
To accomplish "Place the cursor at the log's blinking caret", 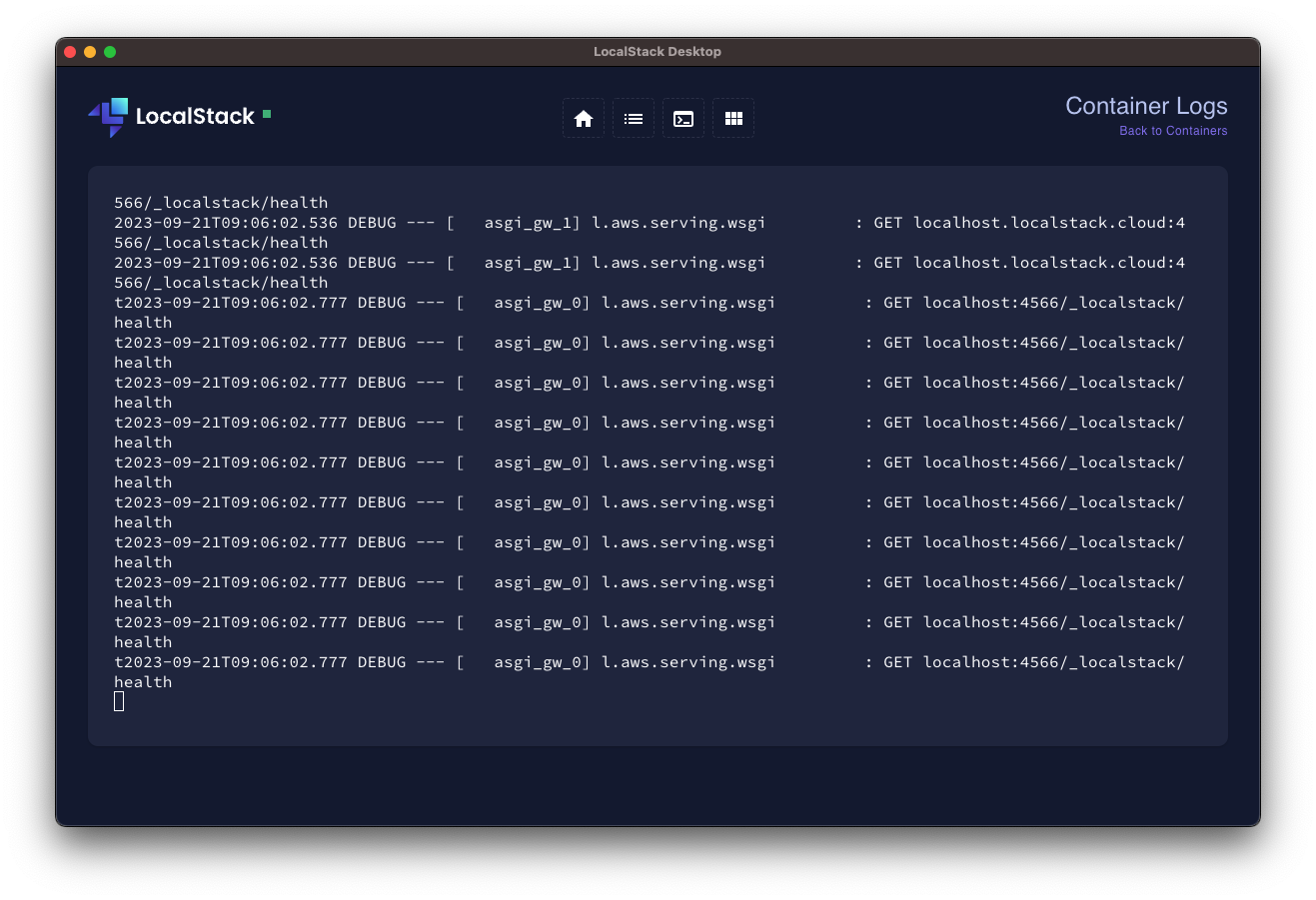I will point(119,701).
